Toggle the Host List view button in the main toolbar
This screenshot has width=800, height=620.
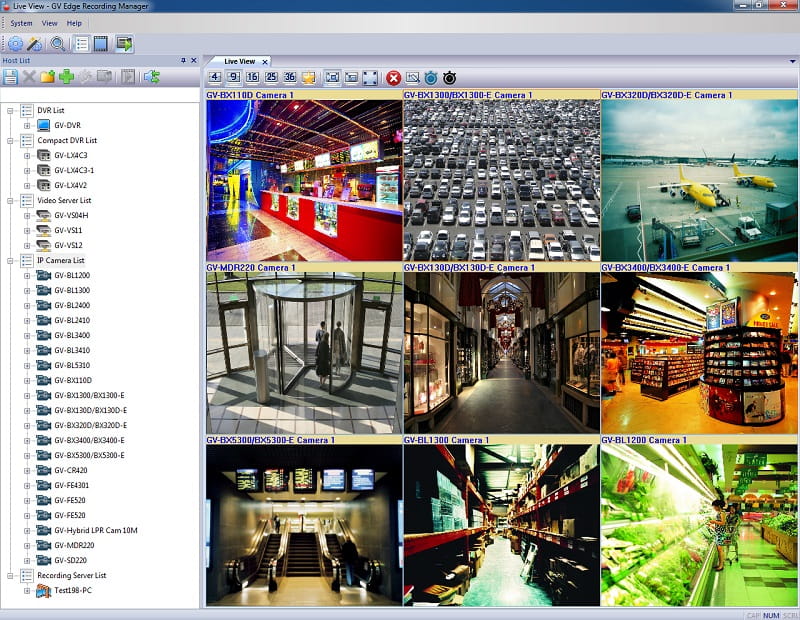click(x=82, y=43)
